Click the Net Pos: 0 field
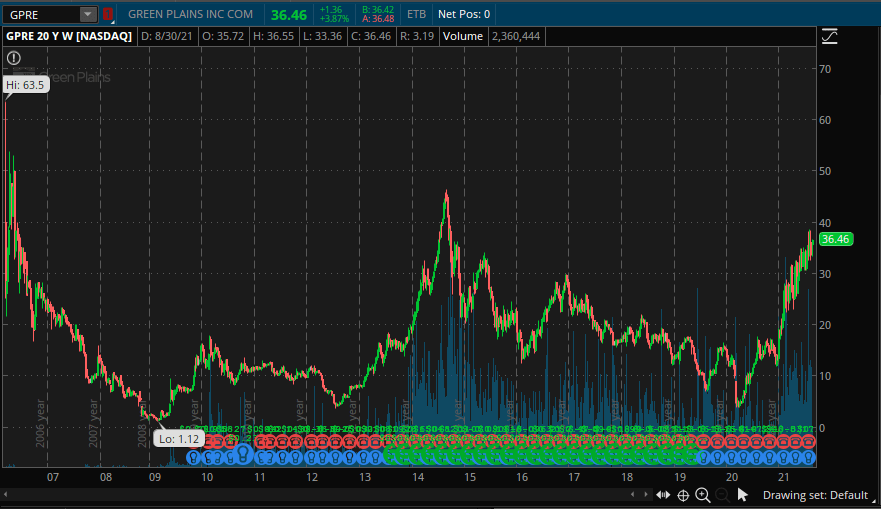 [464, 14]
